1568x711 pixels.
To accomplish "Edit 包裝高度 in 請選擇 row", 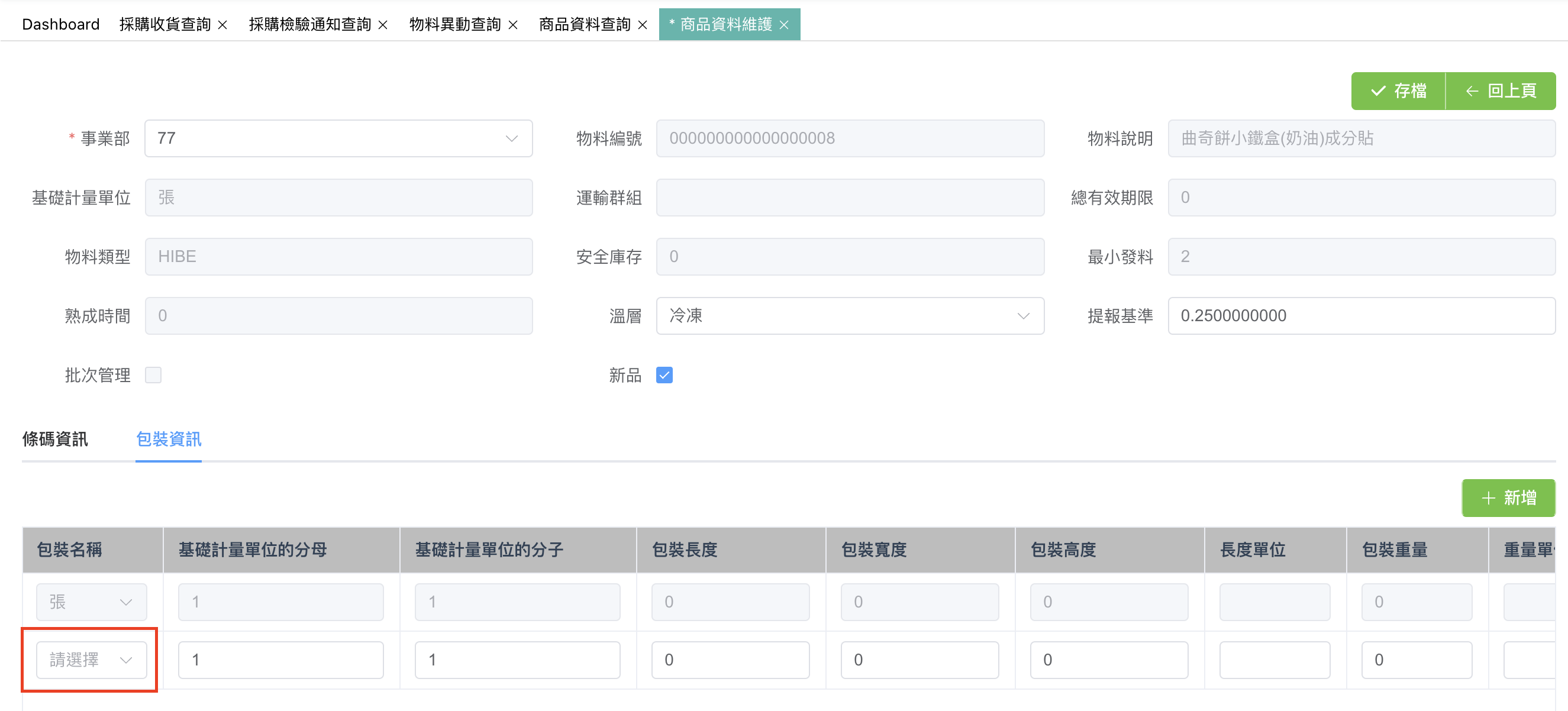I will pos(1109,660).
